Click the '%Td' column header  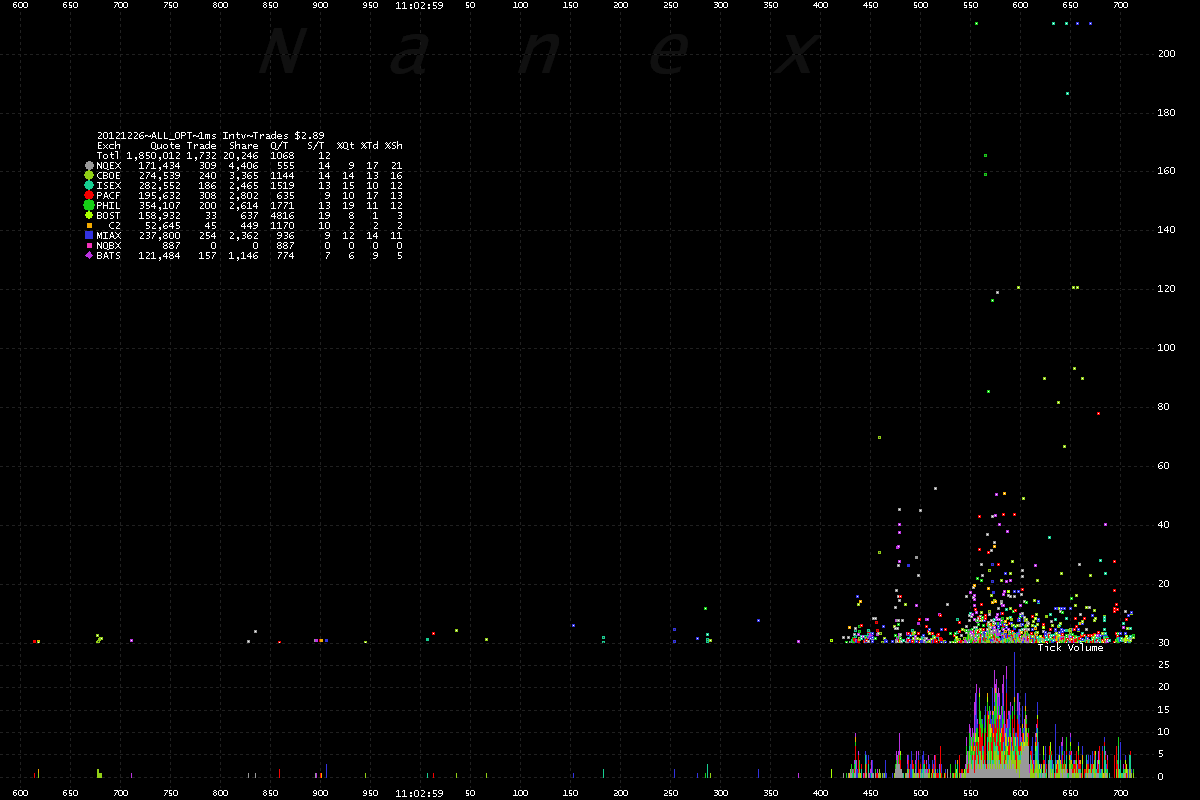(369, 145)
